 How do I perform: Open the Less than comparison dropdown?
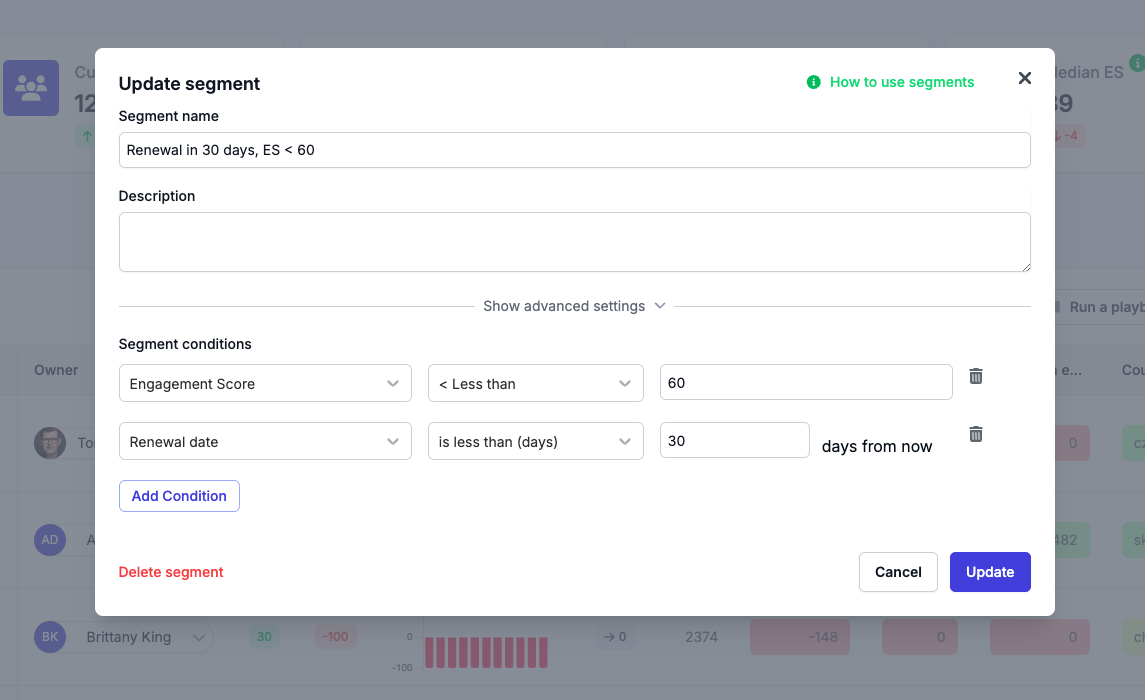535,383
